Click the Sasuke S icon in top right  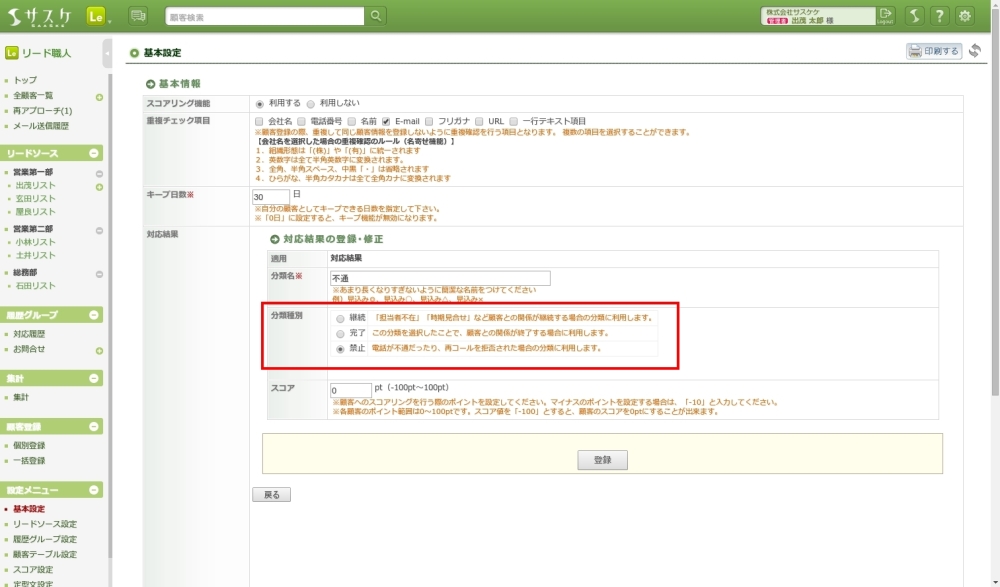tap(914, 15)
